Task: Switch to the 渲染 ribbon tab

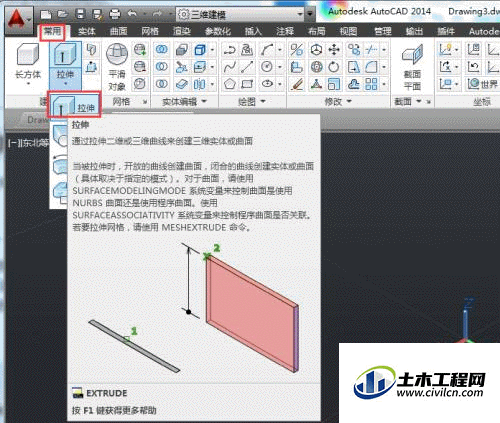Action: 182,32
